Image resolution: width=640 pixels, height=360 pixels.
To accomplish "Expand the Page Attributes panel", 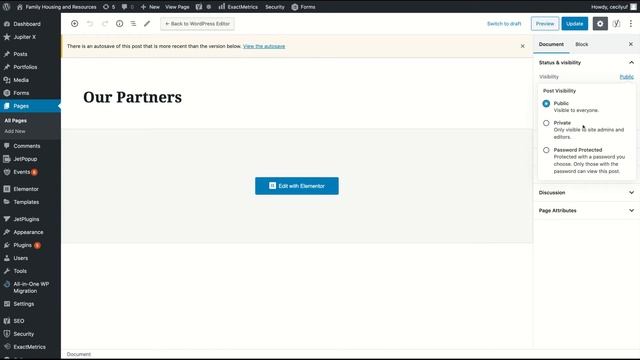I will pyautogui.click(x=587, y=211).
